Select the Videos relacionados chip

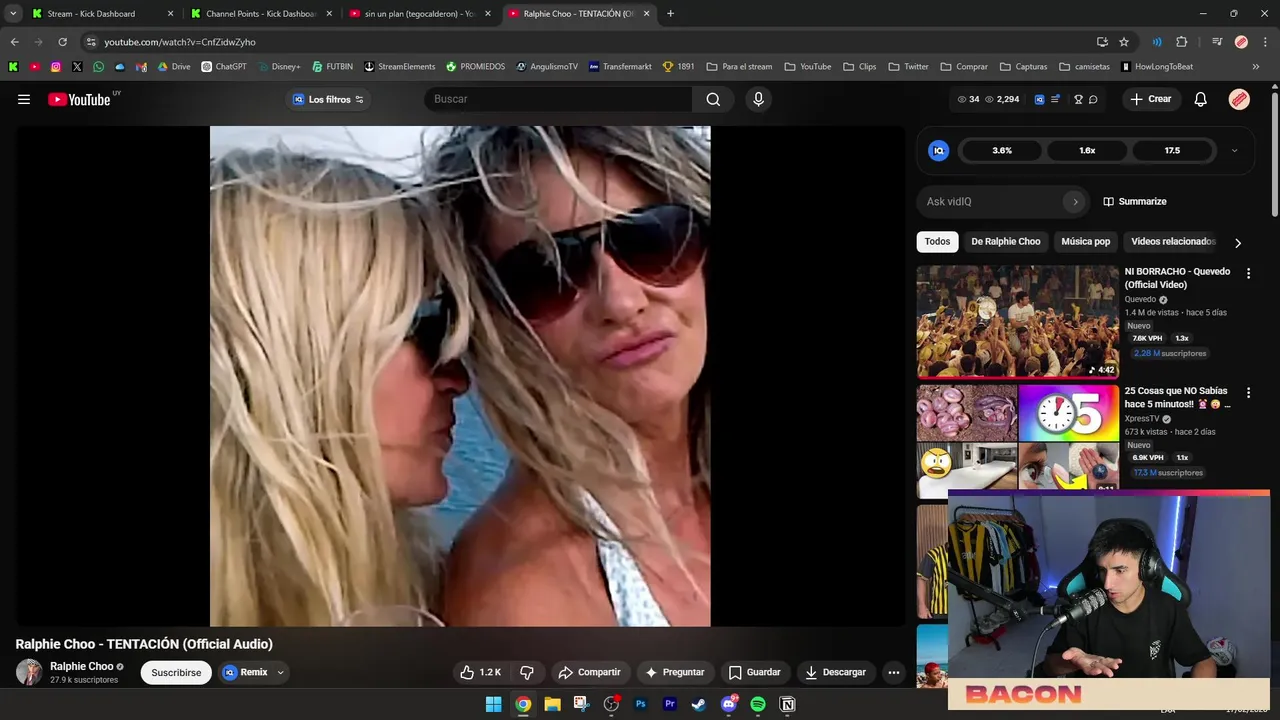click(1172, 242)
